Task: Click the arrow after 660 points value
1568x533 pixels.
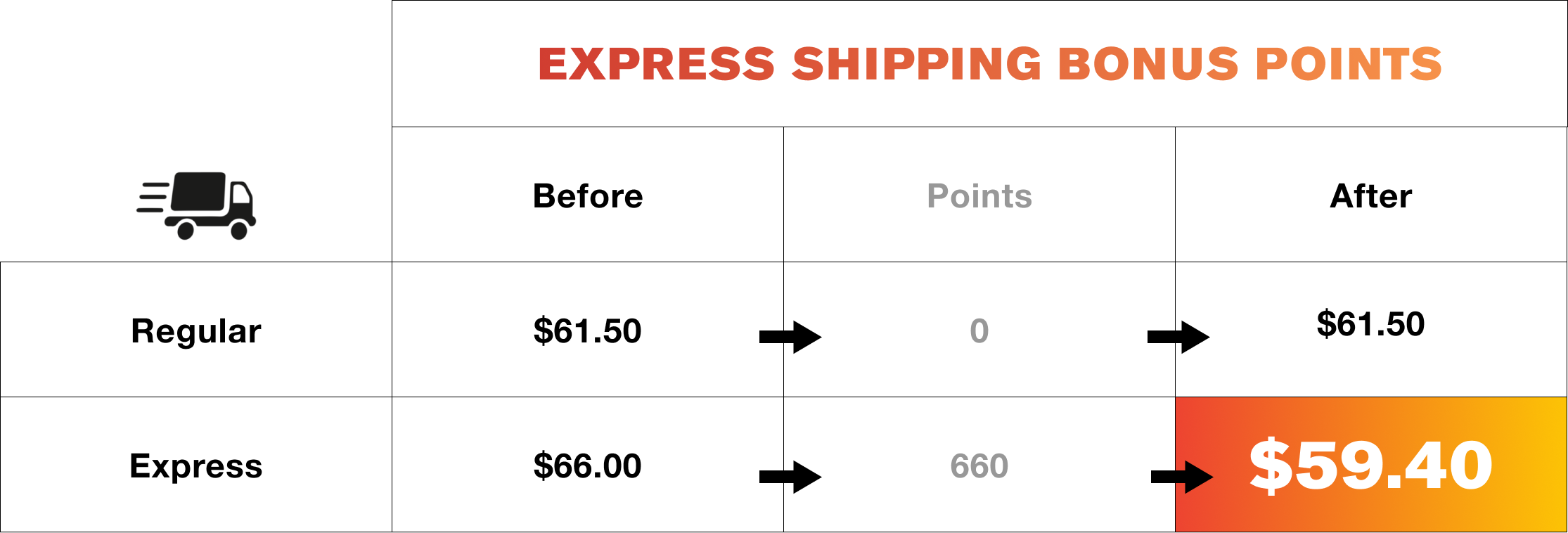Action: click(1182, 477)
